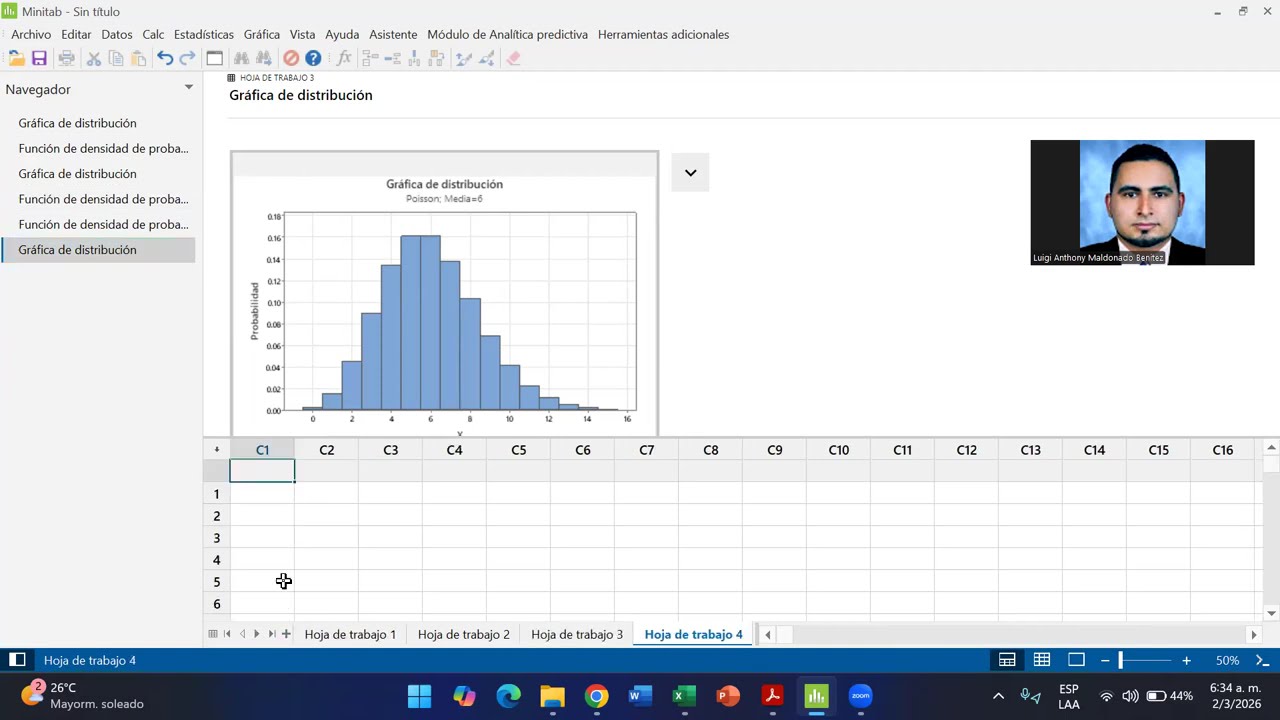The height and width of the screenshot is (720, 1280).
Task: Open the Ayuda menu
Action: 342,34
